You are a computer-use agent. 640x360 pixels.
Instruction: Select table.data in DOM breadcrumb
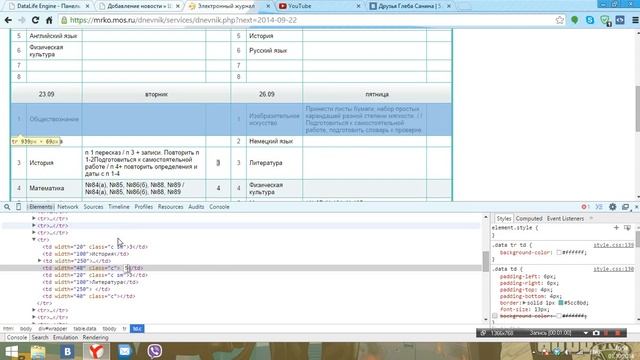pos(85,329)
